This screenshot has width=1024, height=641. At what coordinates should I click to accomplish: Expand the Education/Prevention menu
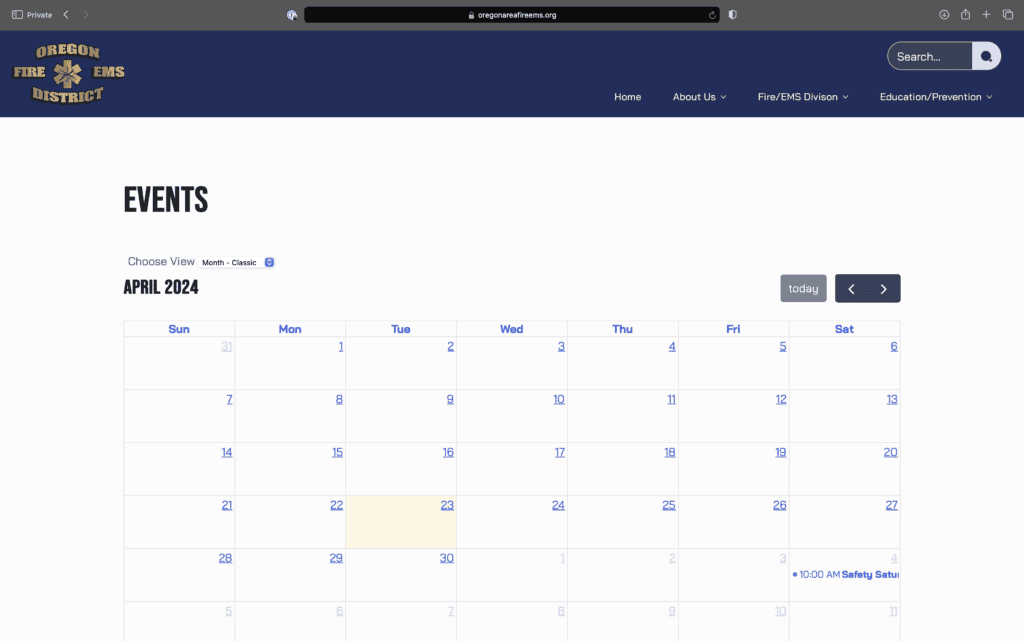935,97
